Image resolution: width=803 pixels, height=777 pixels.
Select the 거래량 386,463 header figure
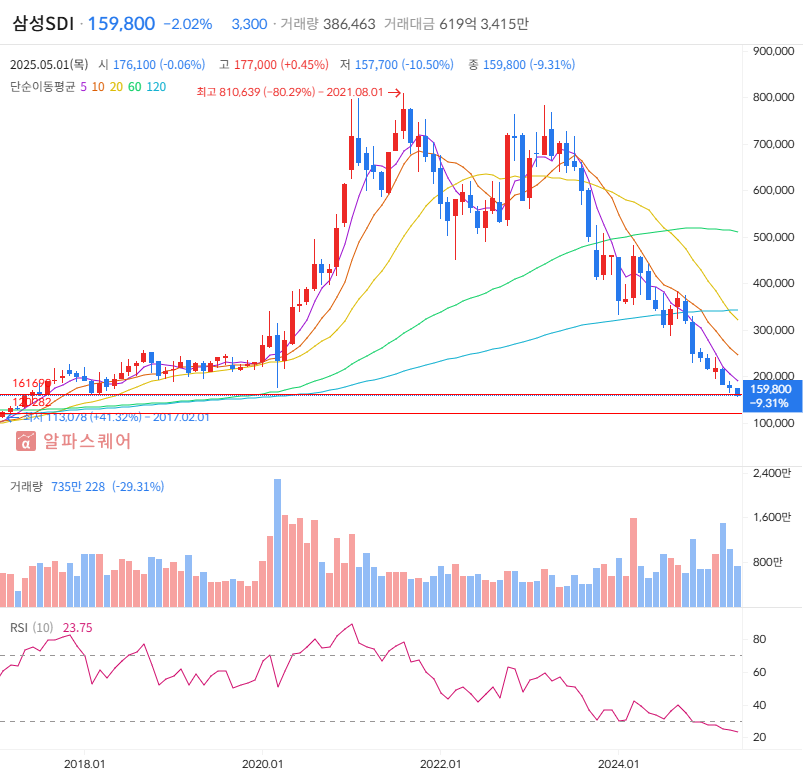[328, 24]
